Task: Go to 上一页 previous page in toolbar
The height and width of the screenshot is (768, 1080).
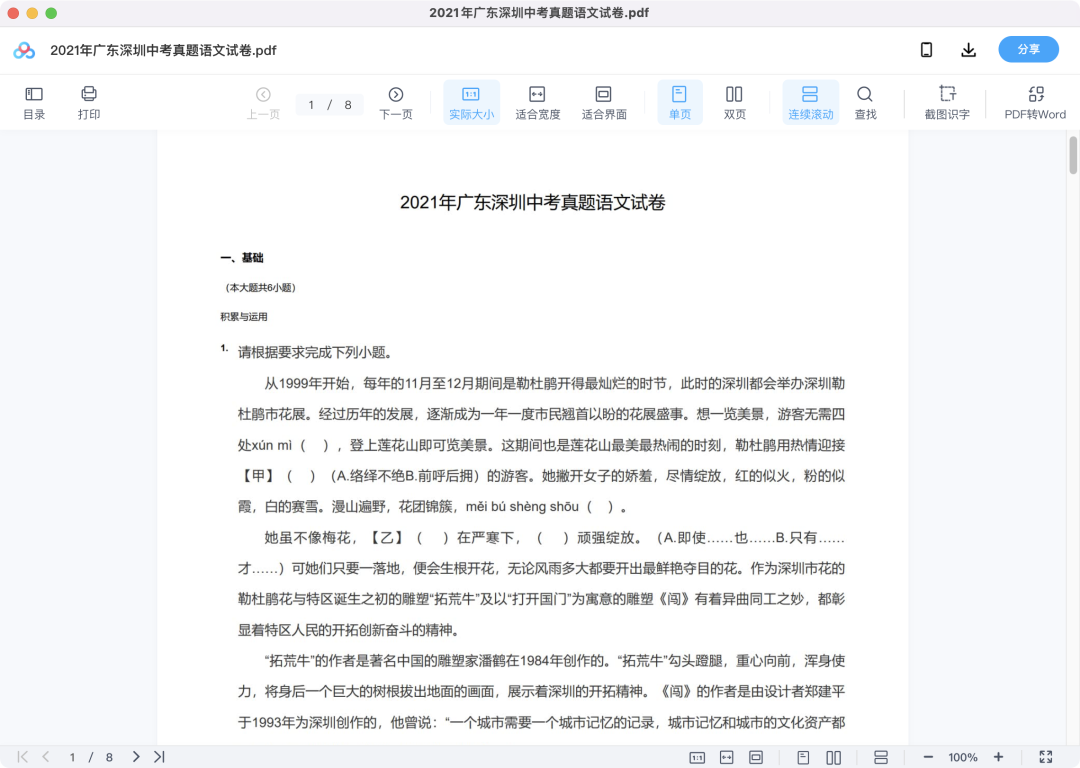Action: click(263, 103)
